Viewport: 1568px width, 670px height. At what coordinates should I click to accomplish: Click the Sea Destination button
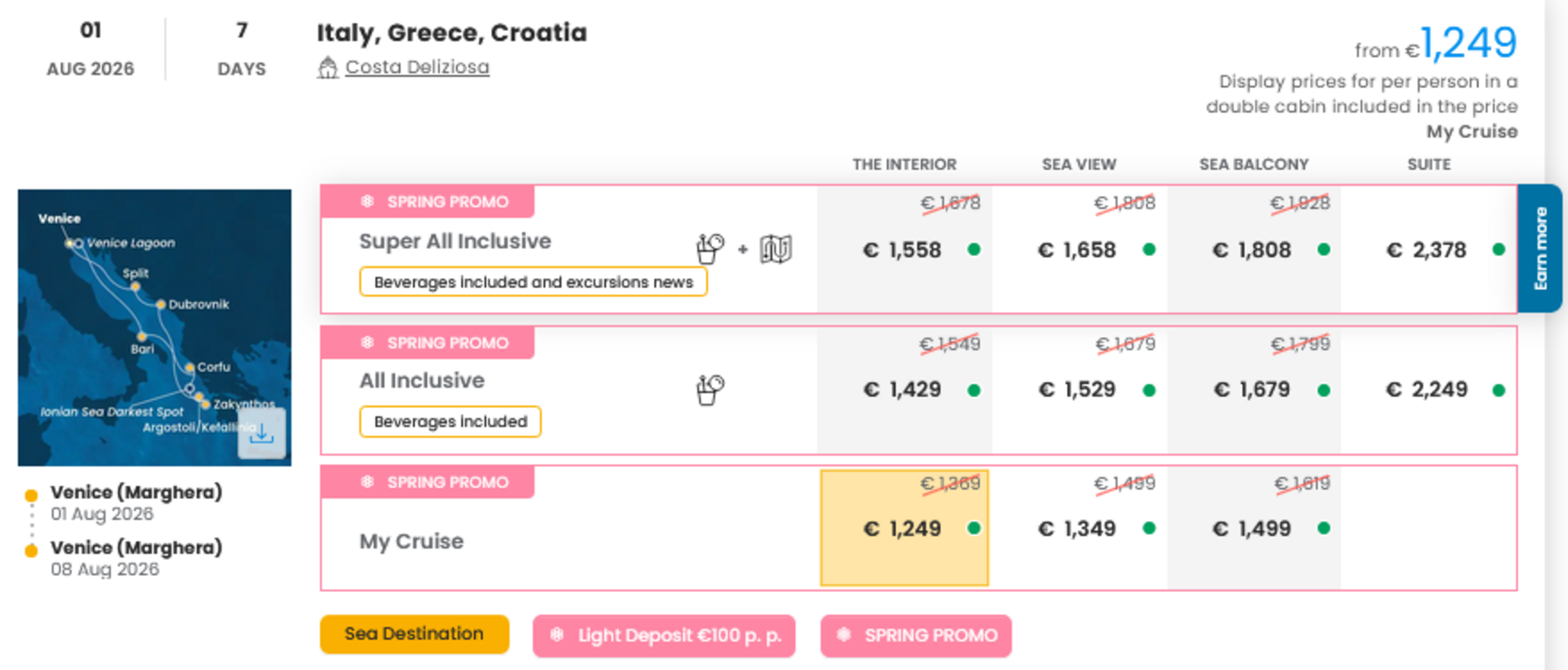[x=414, y=634]
